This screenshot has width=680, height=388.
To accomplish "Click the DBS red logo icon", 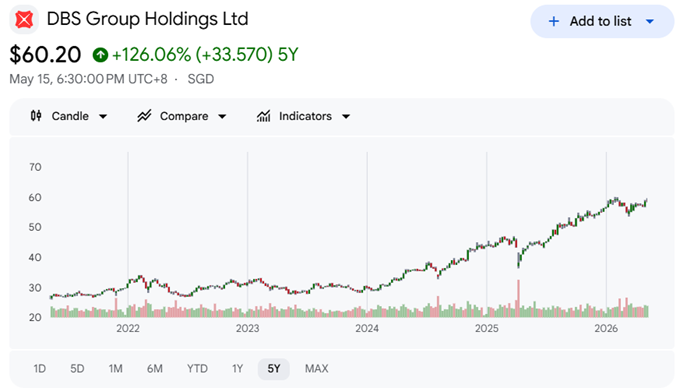I will point(24,20).
